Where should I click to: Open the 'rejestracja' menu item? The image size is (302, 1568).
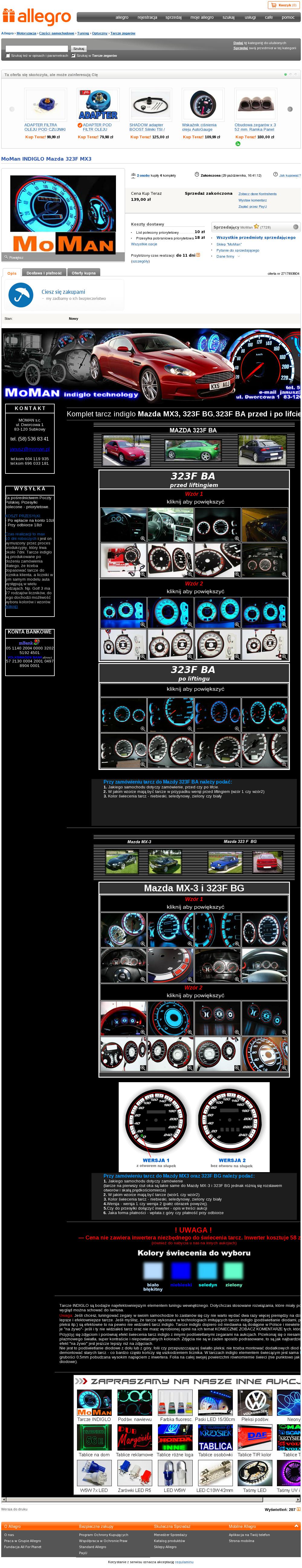tap(147, 17)
